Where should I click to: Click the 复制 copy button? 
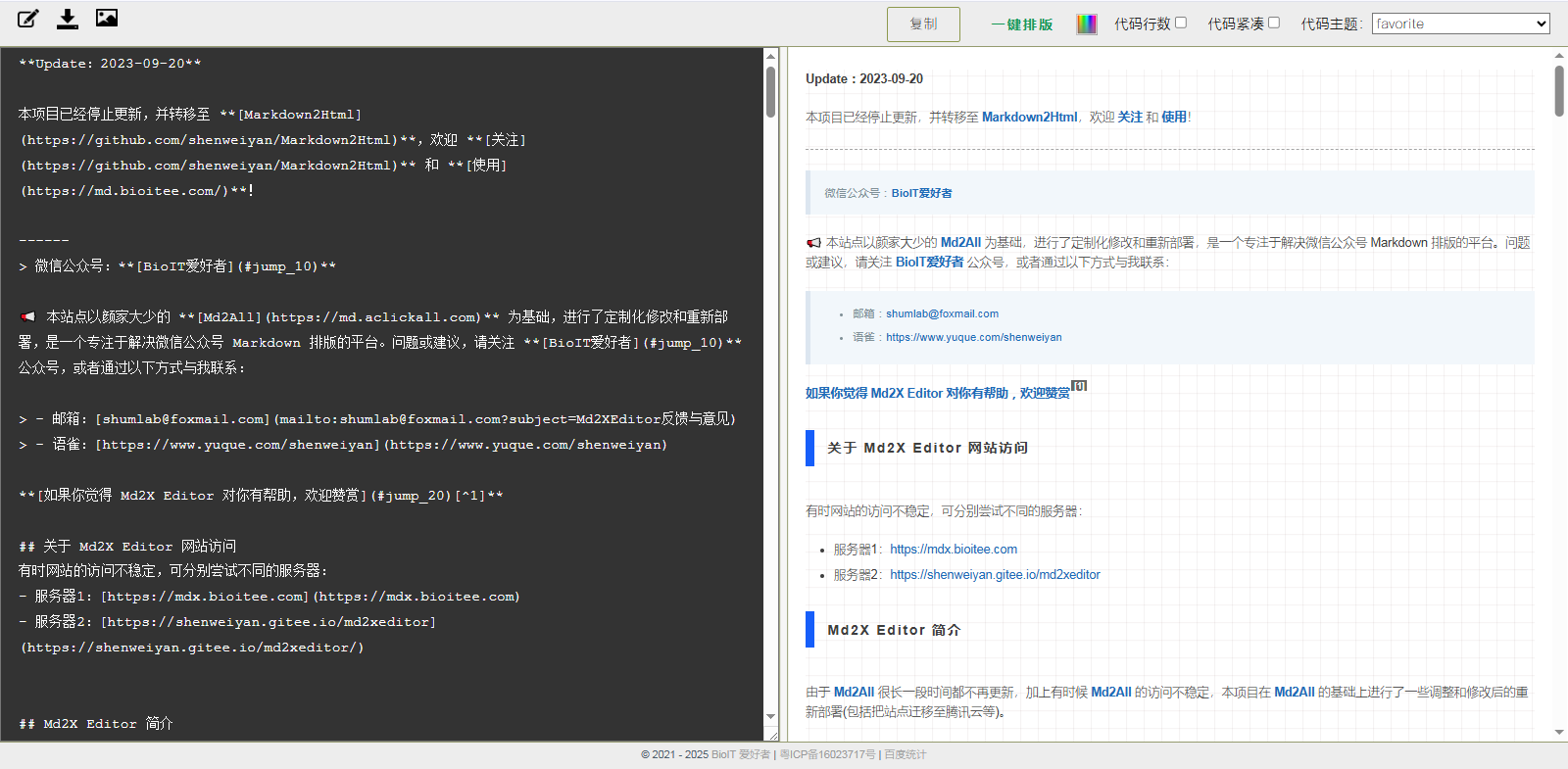pos(923,24)
